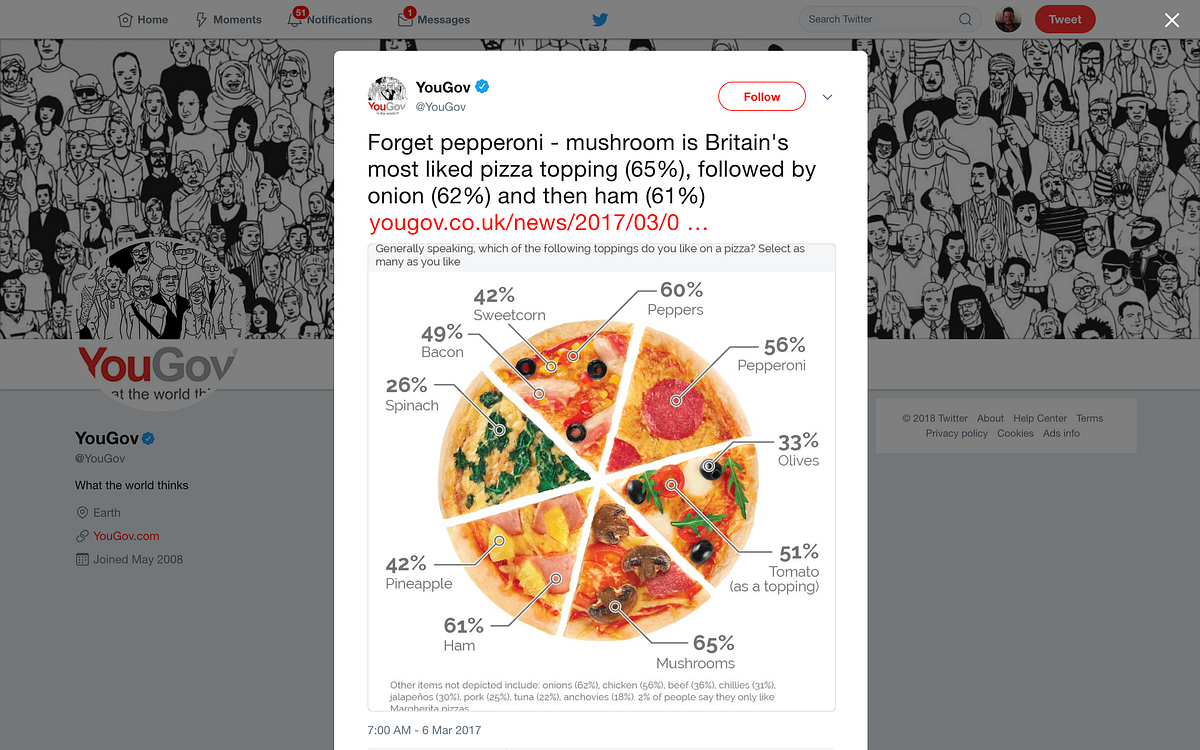Click the Twitter bird logo
Viewport: 1200px width, 750px height.
pyautogui.click(x=599, y=19)
